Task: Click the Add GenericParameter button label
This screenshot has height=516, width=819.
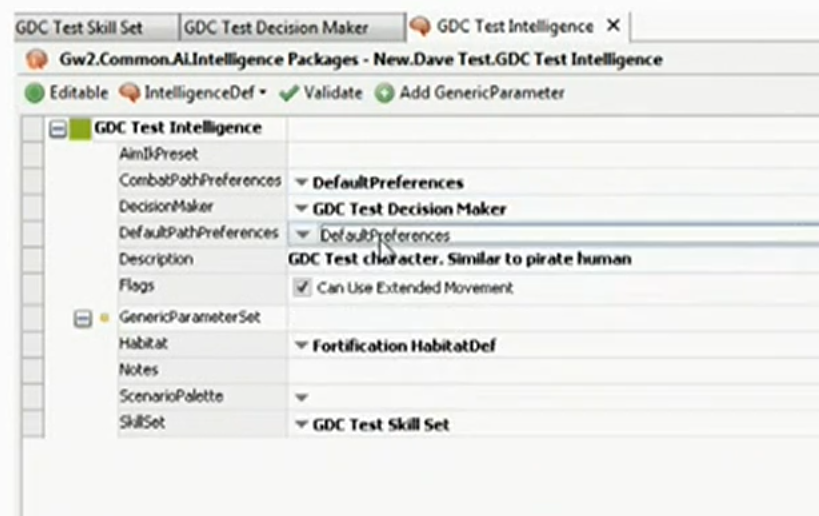Action: pyautogui.click(x=481, y=93)
